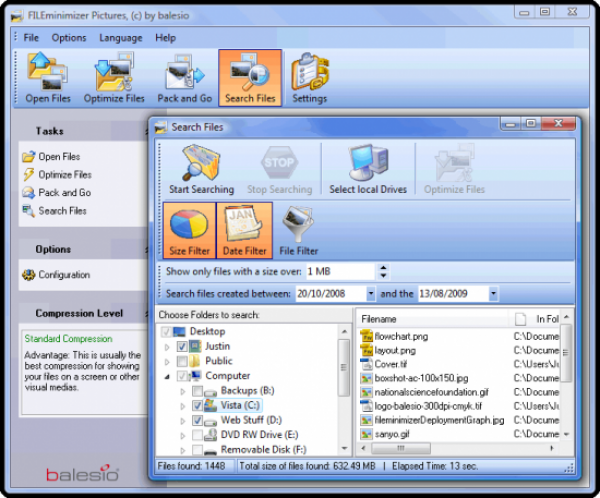This screenshot has height=498, width=600.
Task: Toggle the Date Filter calendar icon
Action: click(x=245, y=230)
